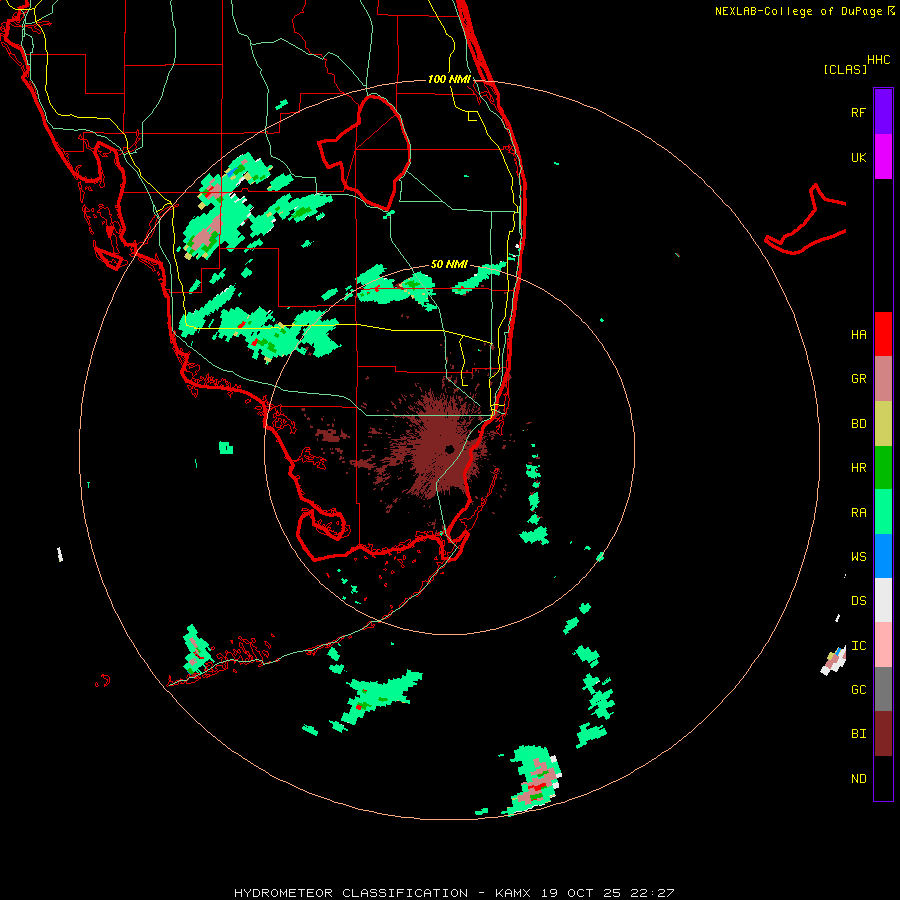Click the ND legend label

[858, 779]
